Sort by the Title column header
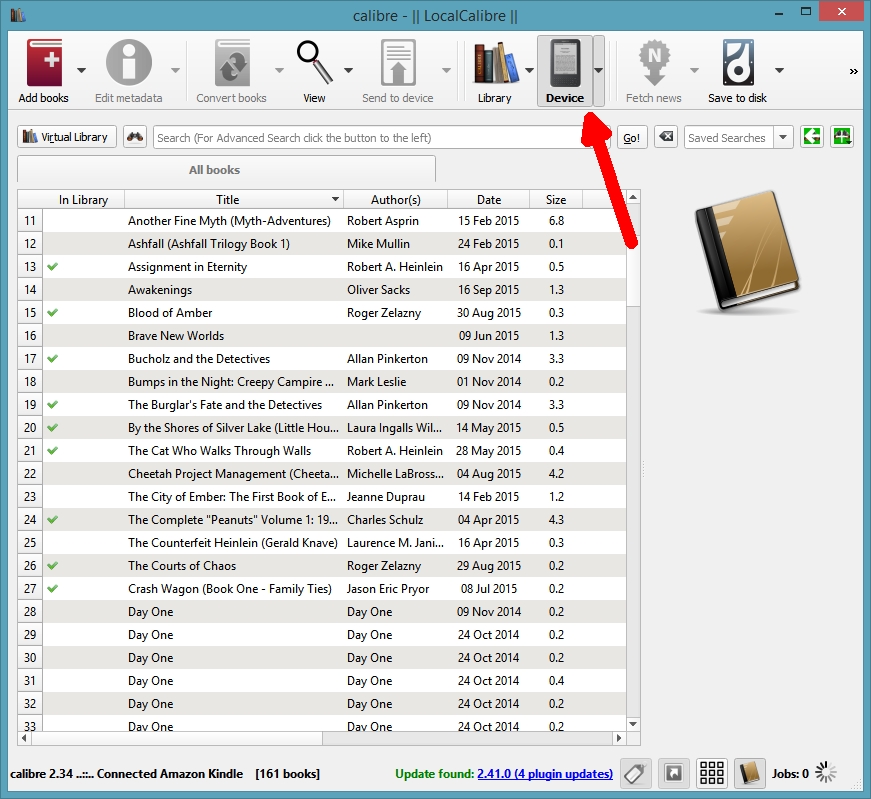Viewport: 871px width, 799px height. point(233,199)
